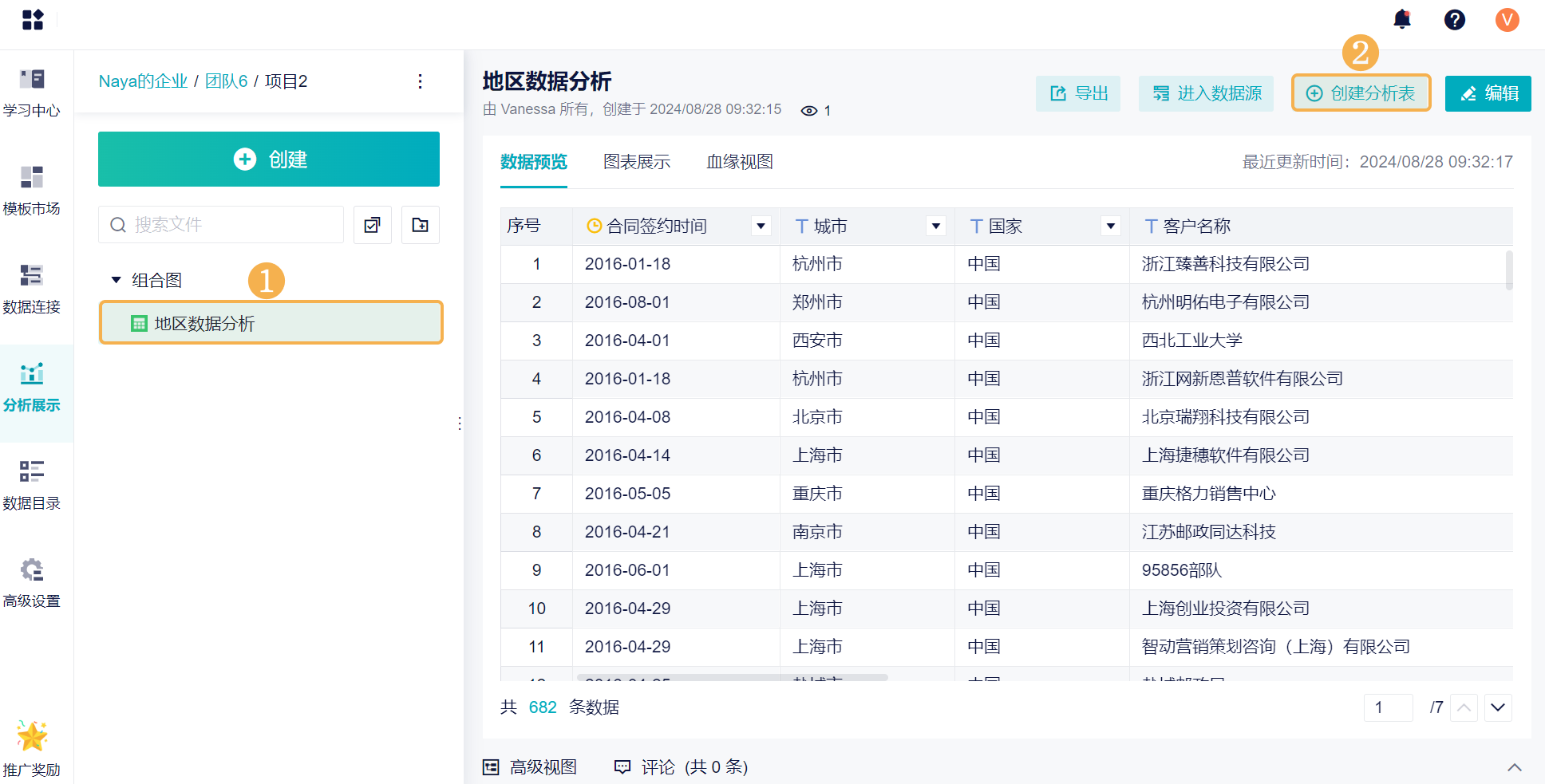The width and height of the screenshot is (1545, 784).
Task: Open the user avatar V menu
Action: click(1507, 19)
